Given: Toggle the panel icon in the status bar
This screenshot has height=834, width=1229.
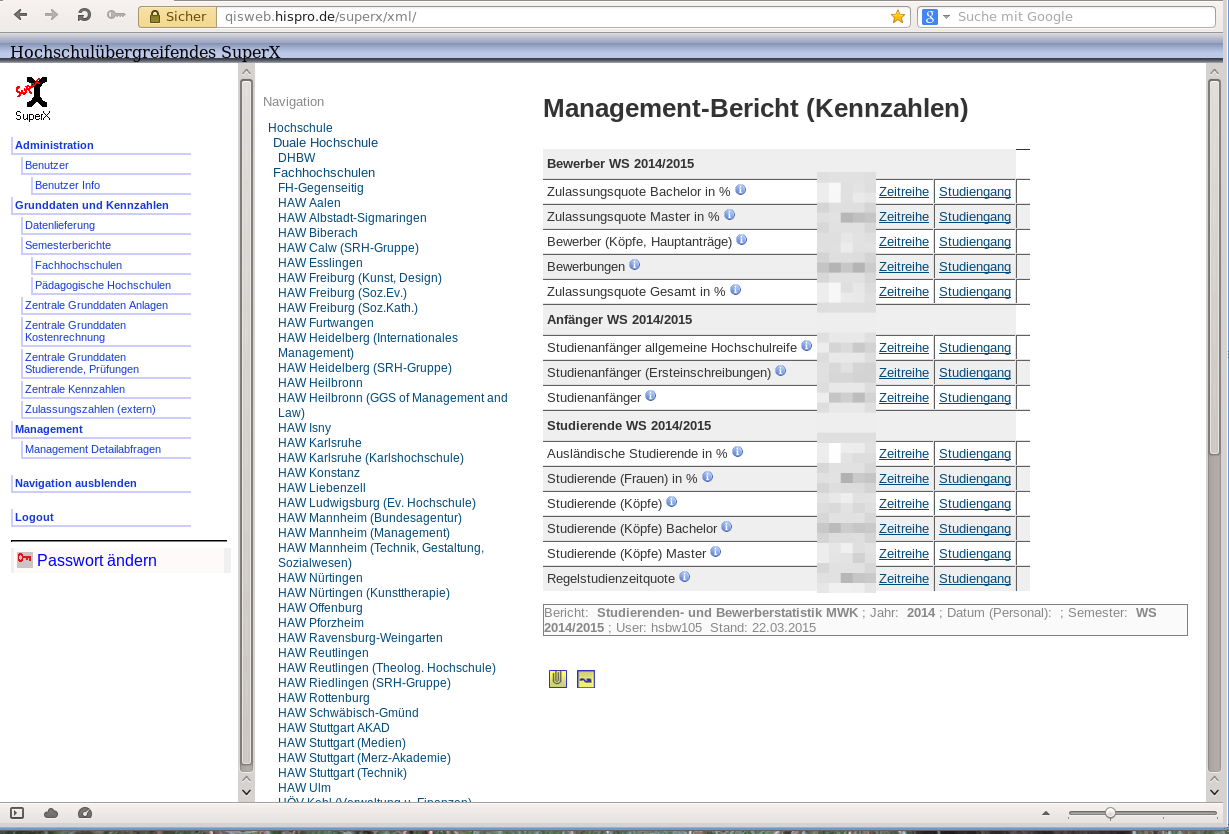Looking at the screenshot, I should coord(17,813).
